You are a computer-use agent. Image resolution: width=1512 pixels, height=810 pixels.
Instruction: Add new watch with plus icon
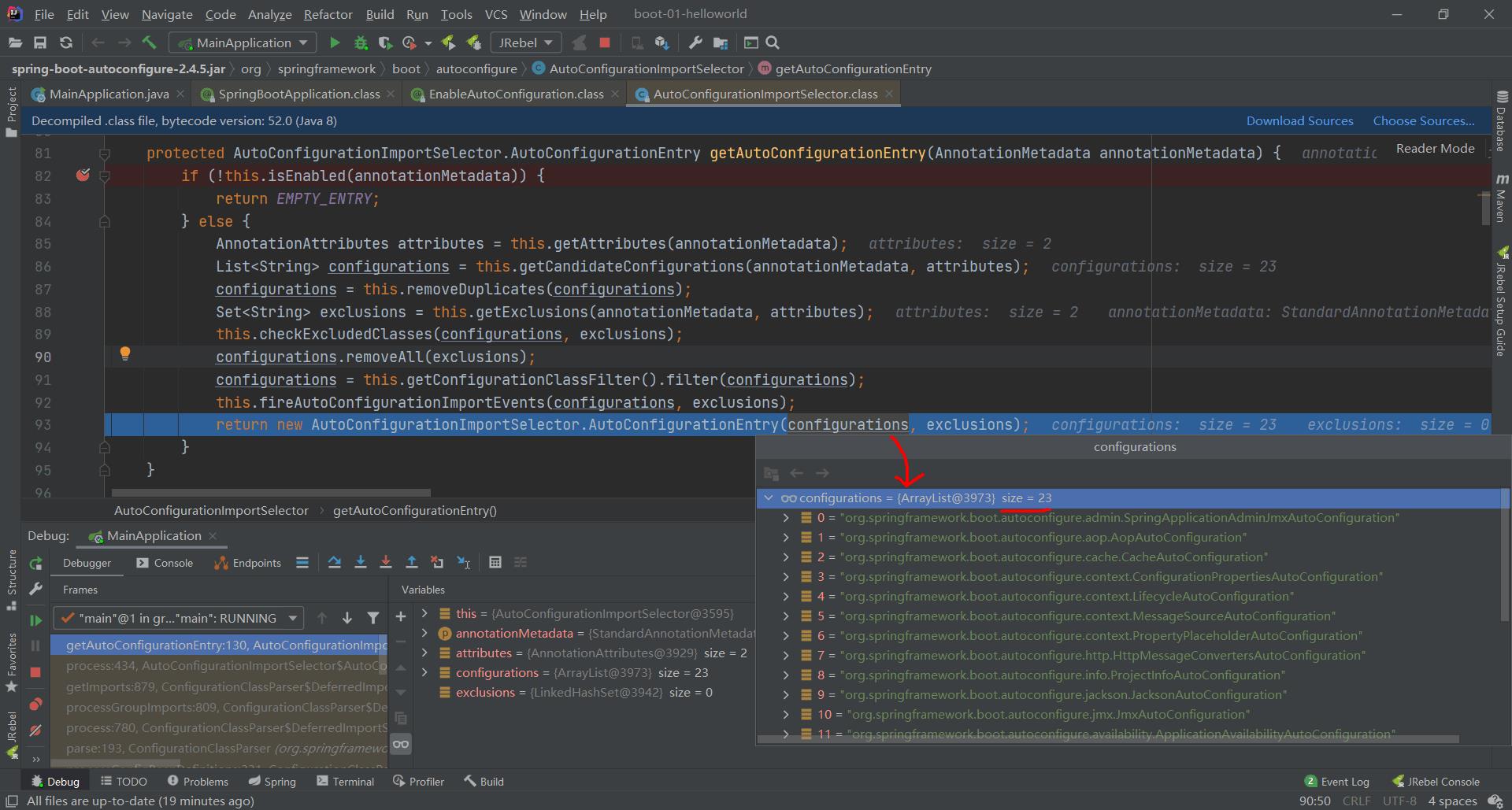[401, 616]
